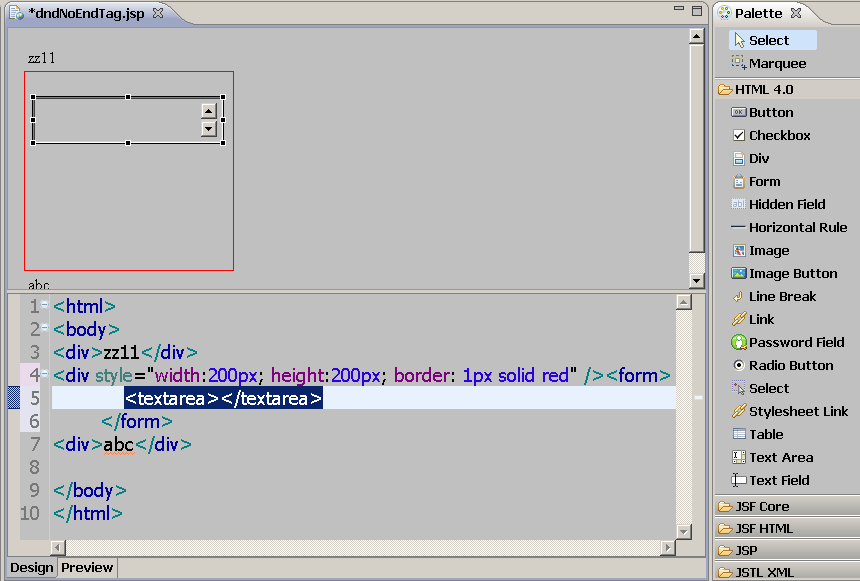Maximize the editor area
The height and width of the screenshot is (581, 860).
pyautogui.click(x=697, y=11)
